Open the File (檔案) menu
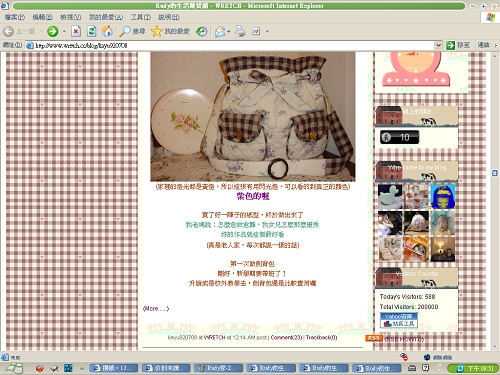 click(15, 17)
